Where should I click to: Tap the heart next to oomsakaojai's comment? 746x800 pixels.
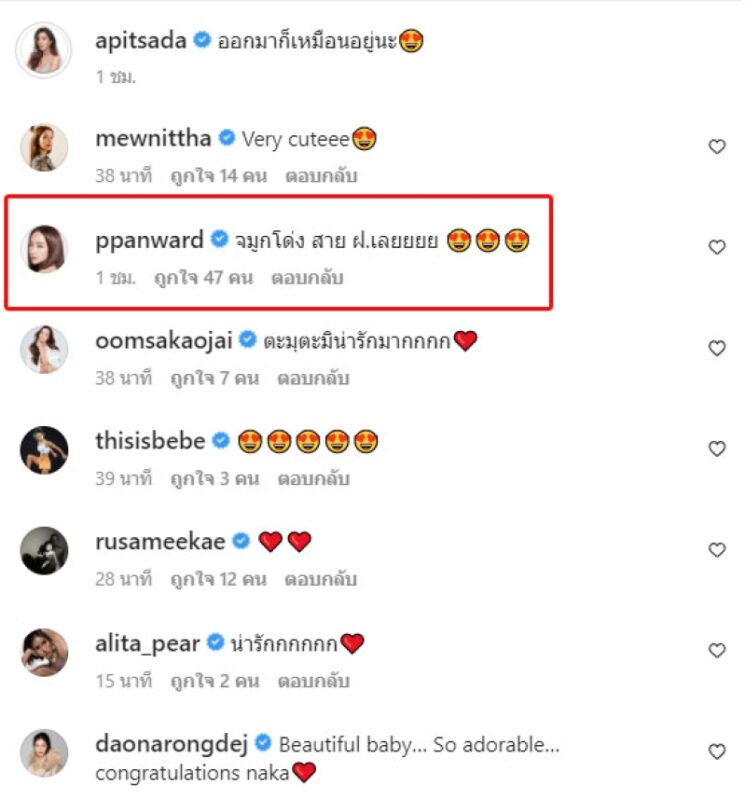[716, 348]
